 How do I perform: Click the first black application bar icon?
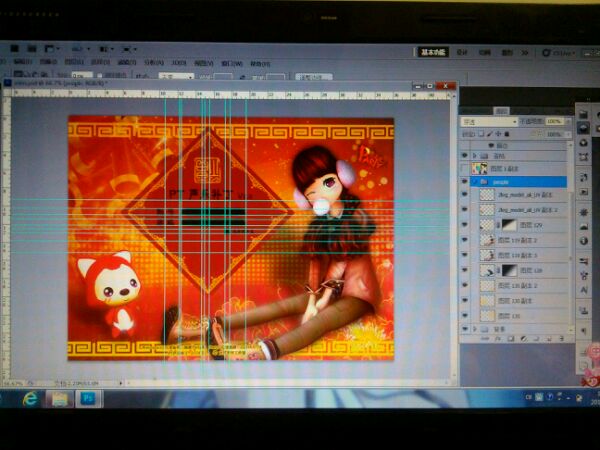(15, 49)
